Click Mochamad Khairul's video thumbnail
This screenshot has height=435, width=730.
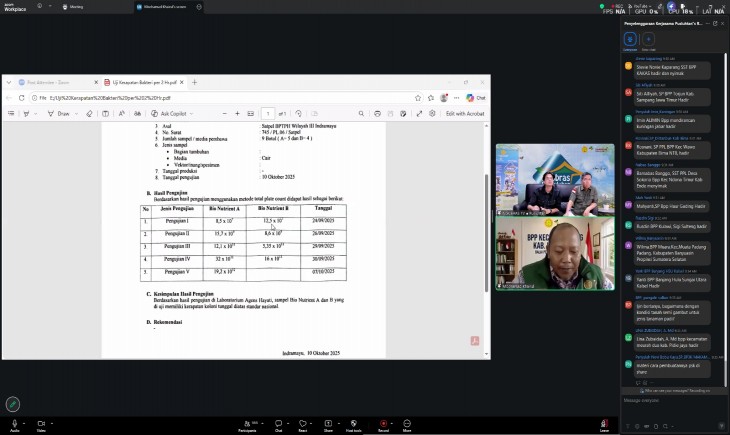pos(555,255)
